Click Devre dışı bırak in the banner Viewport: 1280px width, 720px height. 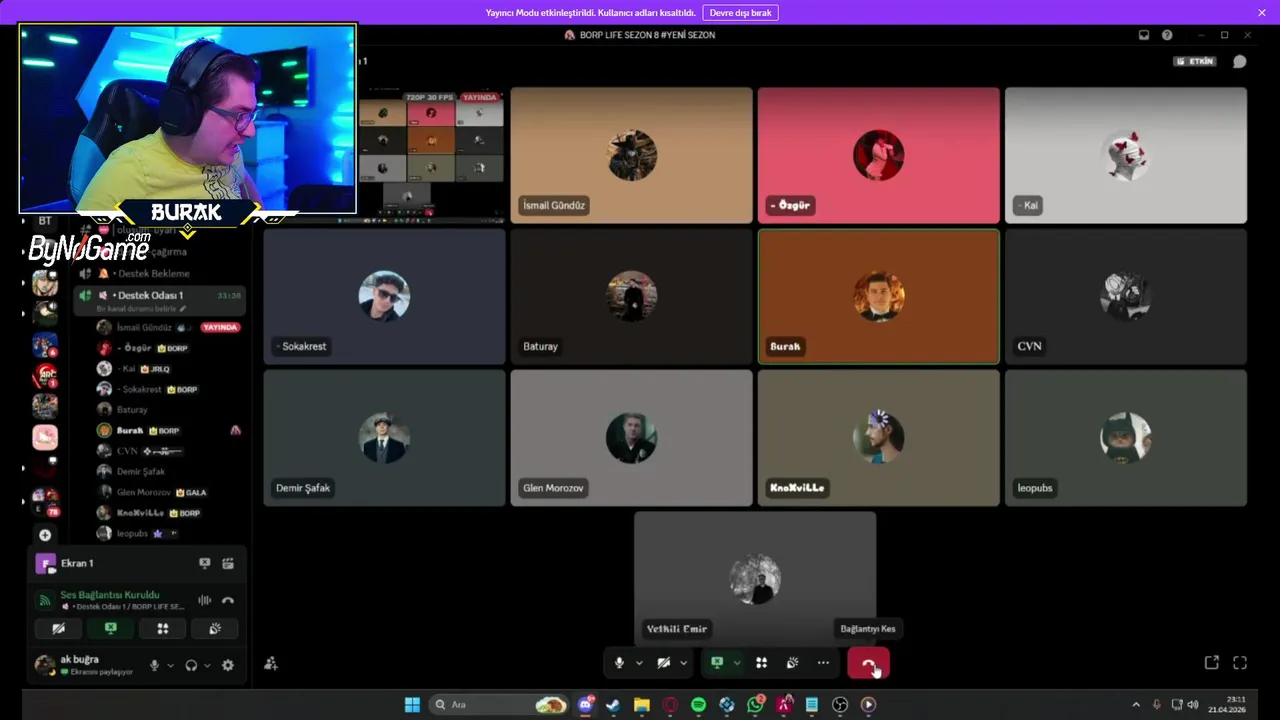tap(740, 13)
